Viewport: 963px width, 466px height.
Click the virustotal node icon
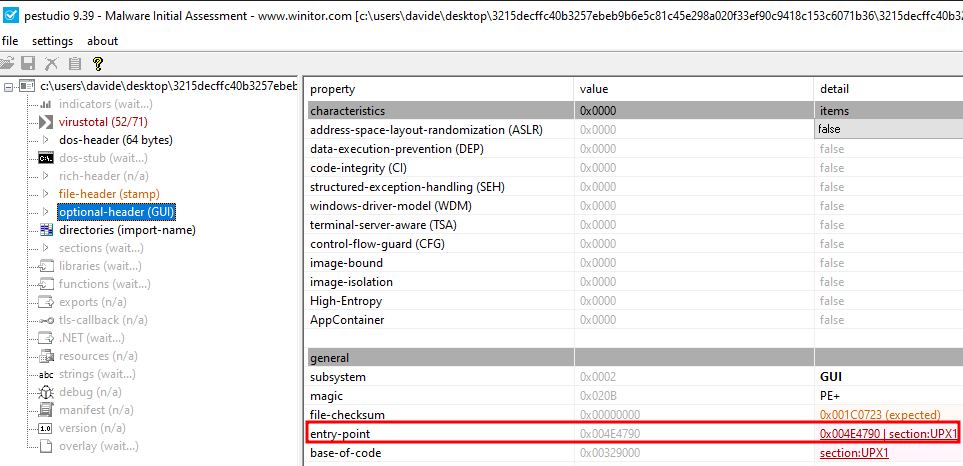pos(45,122)
